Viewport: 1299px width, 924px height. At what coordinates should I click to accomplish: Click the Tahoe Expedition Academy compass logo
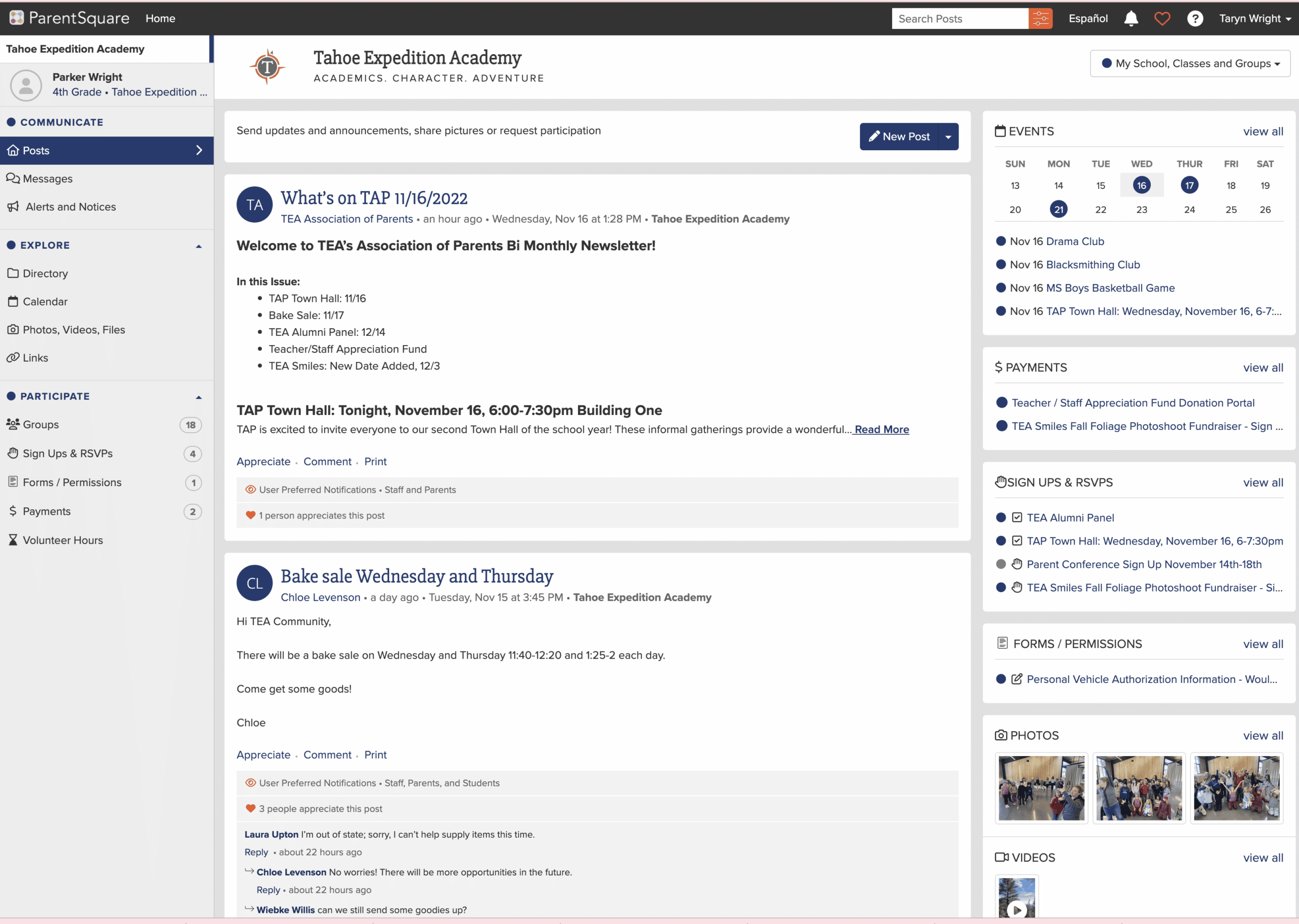point(267,66)
